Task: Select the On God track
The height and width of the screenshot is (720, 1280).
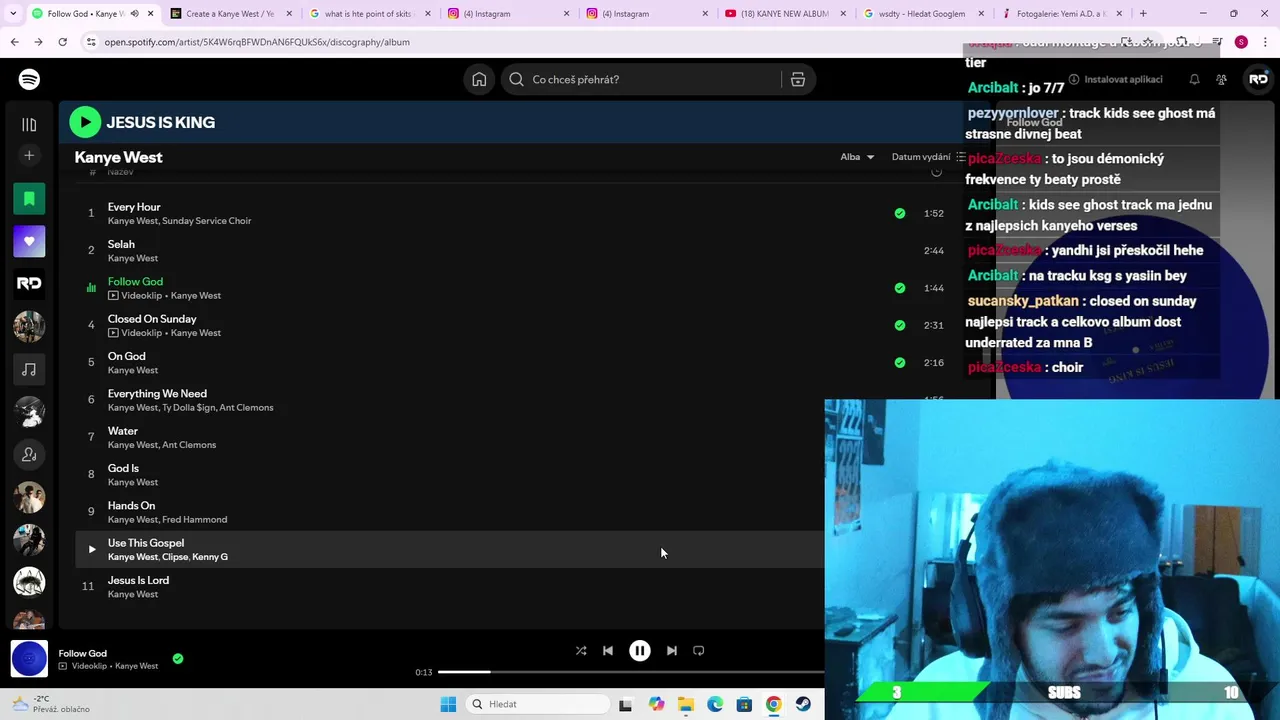Action: pyautogui.click(x=127, y=356)
